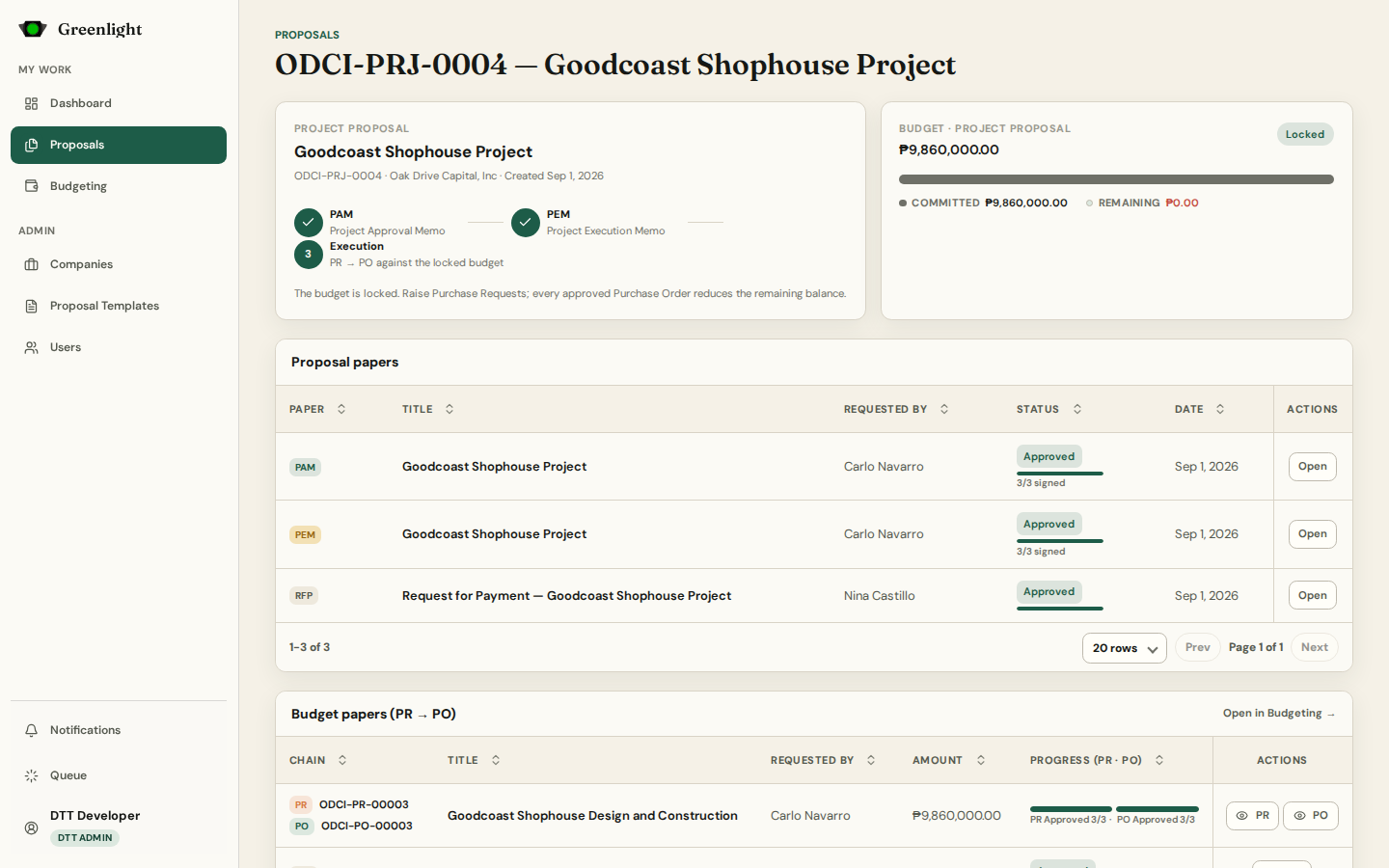Click the Prev pagination button

[x=1197, y=647]
